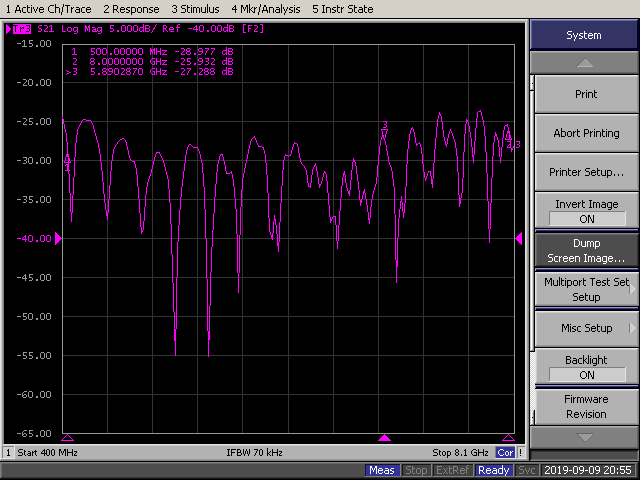Click IFBW 70 kHz value
Screen dimensions: 640x480
coord(254,453)
